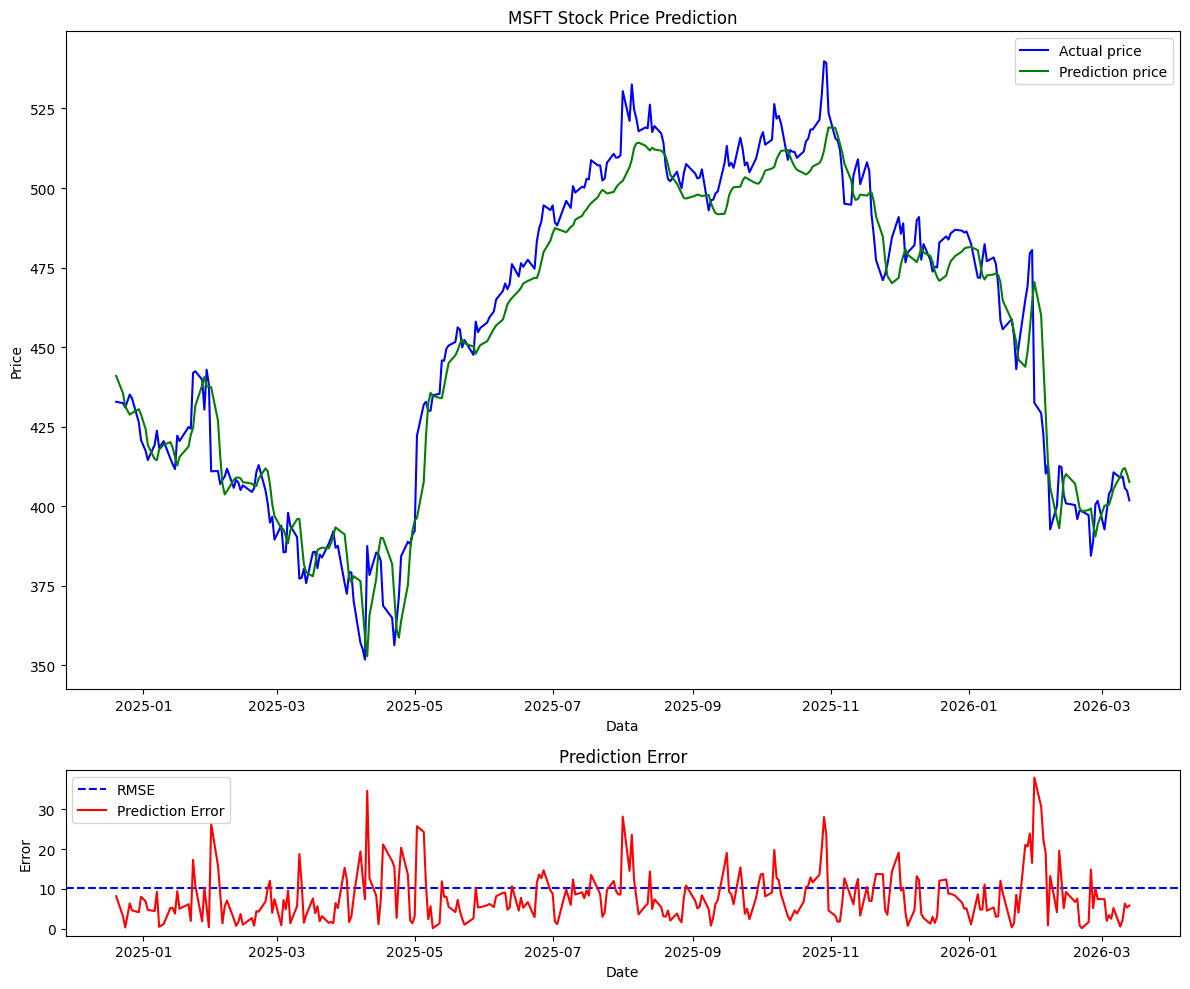Screen dimensions: 1190x989
Task: Click '2025-11' tick under the error chart
Action: point(831,953)
